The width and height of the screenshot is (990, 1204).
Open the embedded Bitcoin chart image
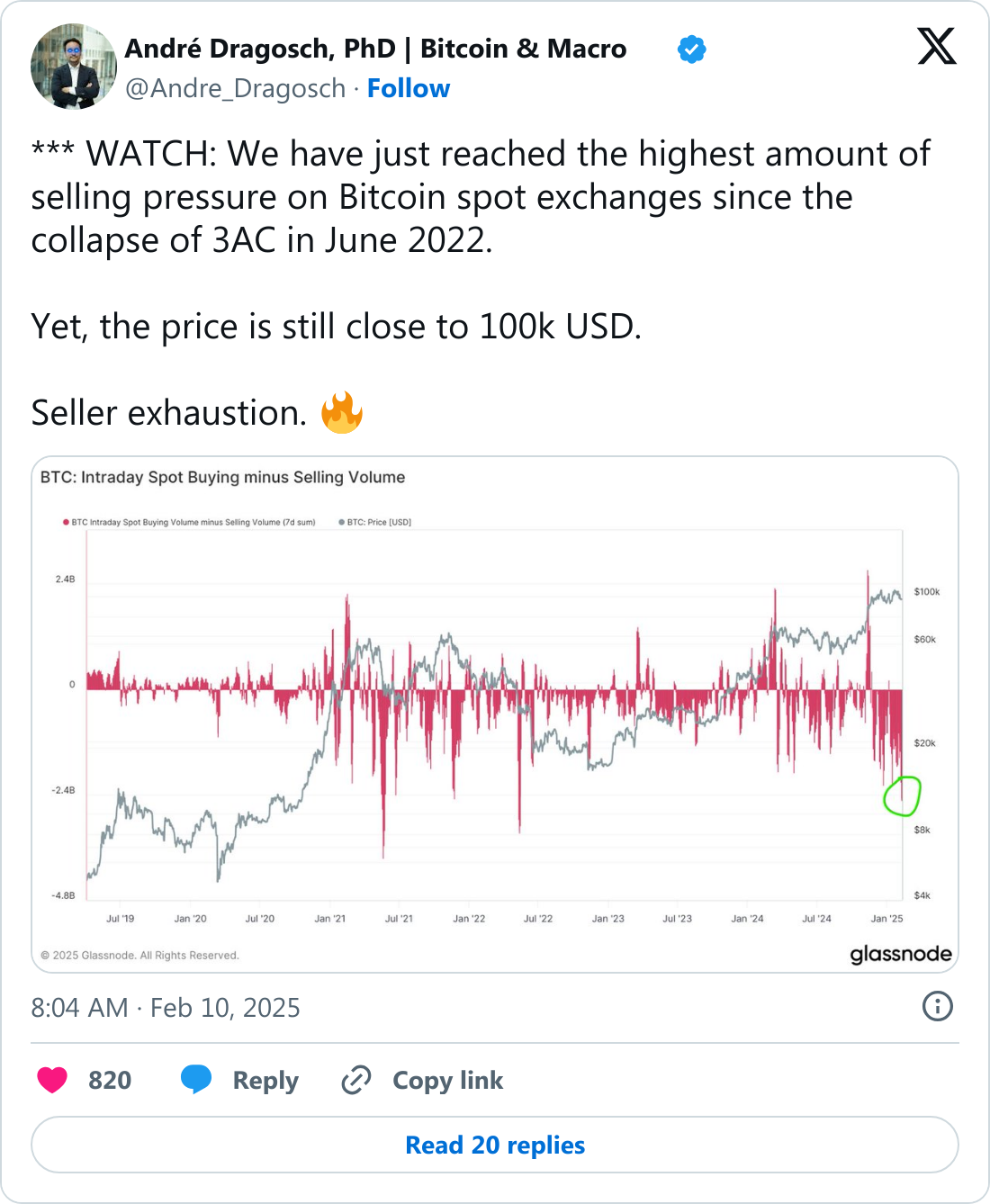tap(495, 714)
